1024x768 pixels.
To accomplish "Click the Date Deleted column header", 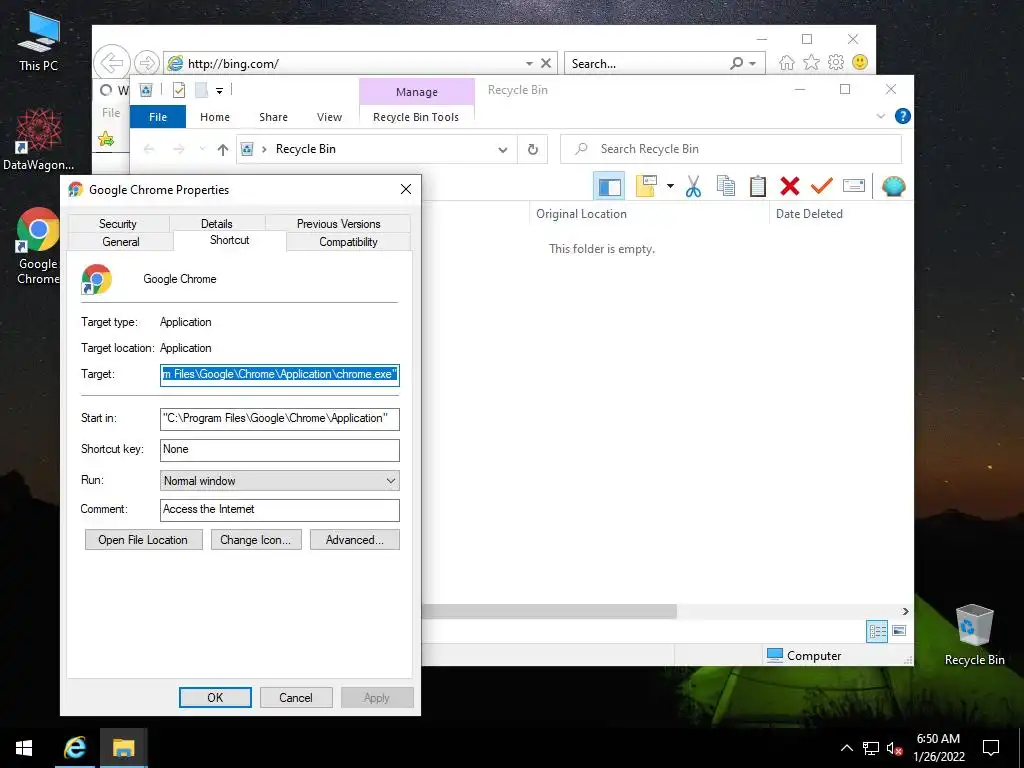I will coord(809,214).
